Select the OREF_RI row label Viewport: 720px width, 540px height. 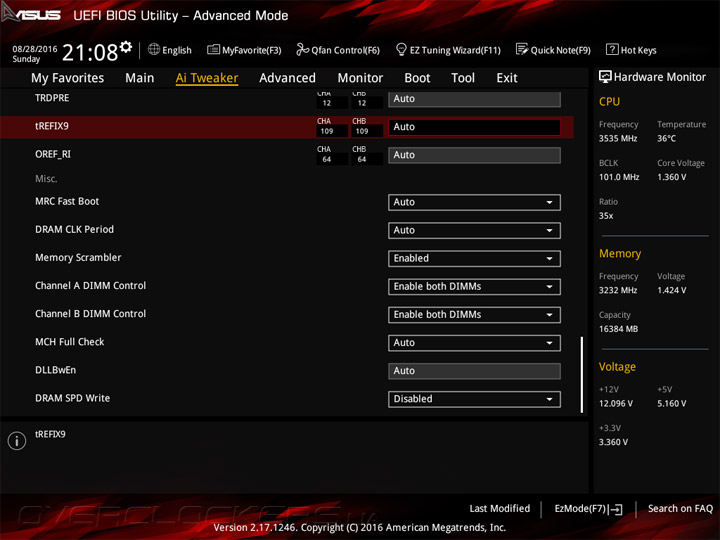(53, 154)
